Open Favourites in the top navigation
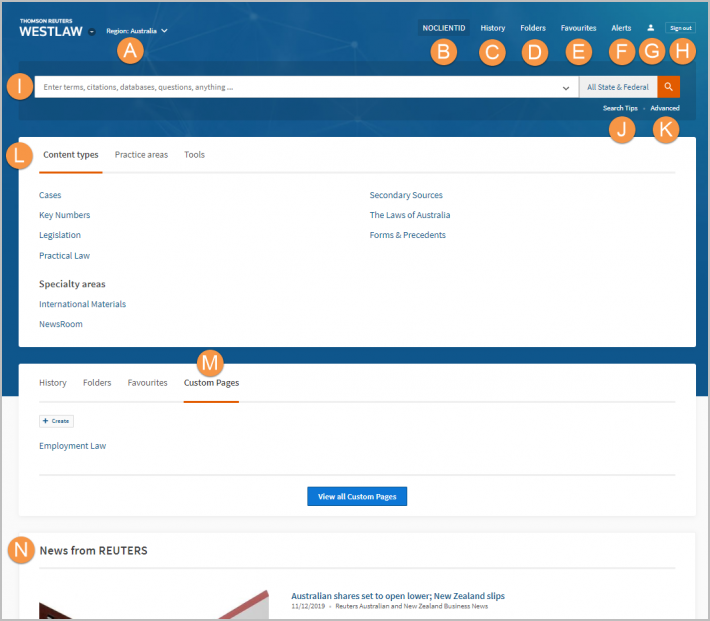This screenshot has height=621, width=710. pos(578,28)
